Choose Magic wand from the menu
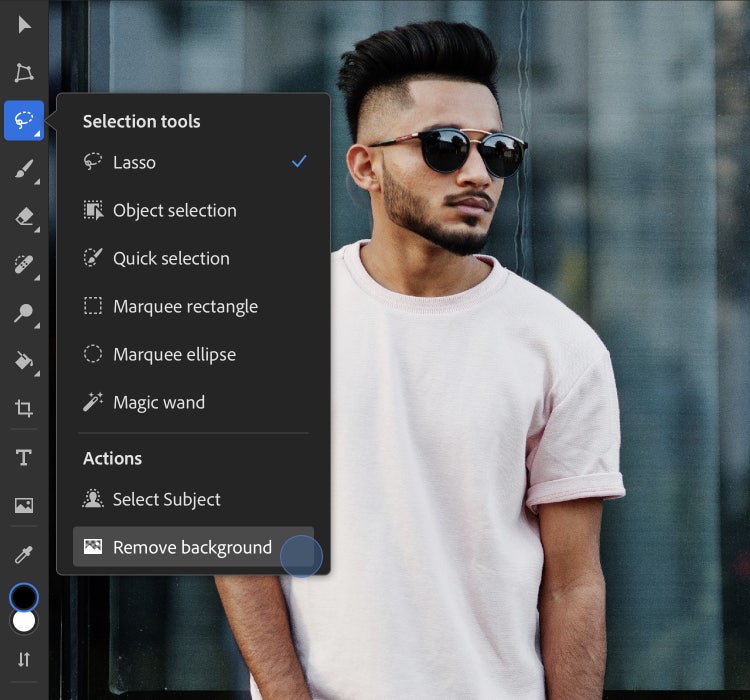This screenshot has width=750, height=700. (158, 402)
